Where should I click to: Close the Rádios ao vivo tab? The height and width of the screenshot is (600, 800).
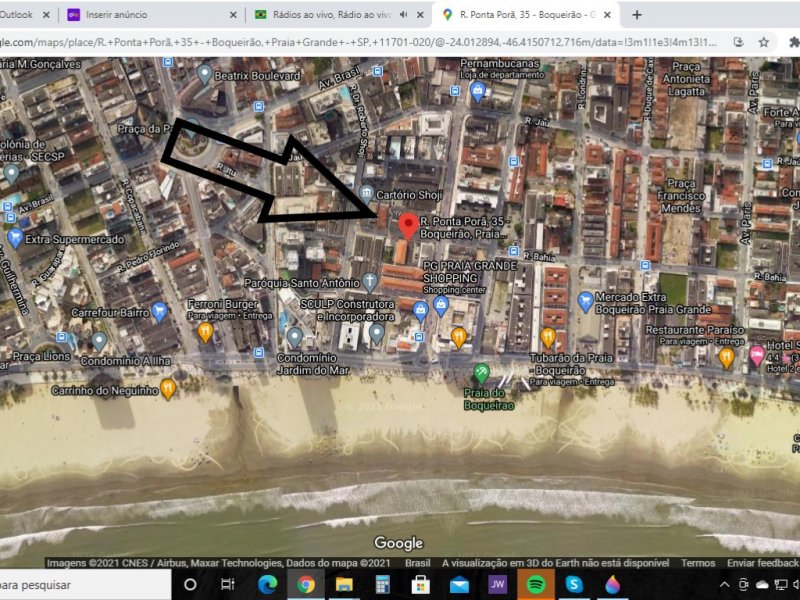click(420, 15)
